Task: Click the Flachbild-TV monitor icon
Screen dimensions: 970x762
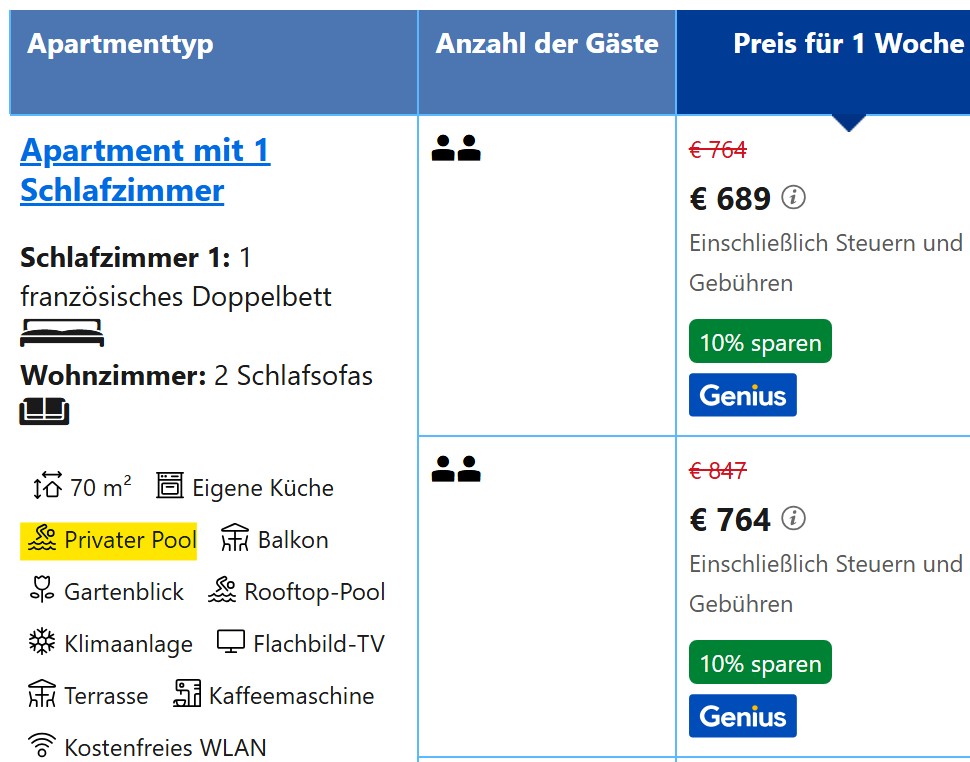Action: (231, 642)
